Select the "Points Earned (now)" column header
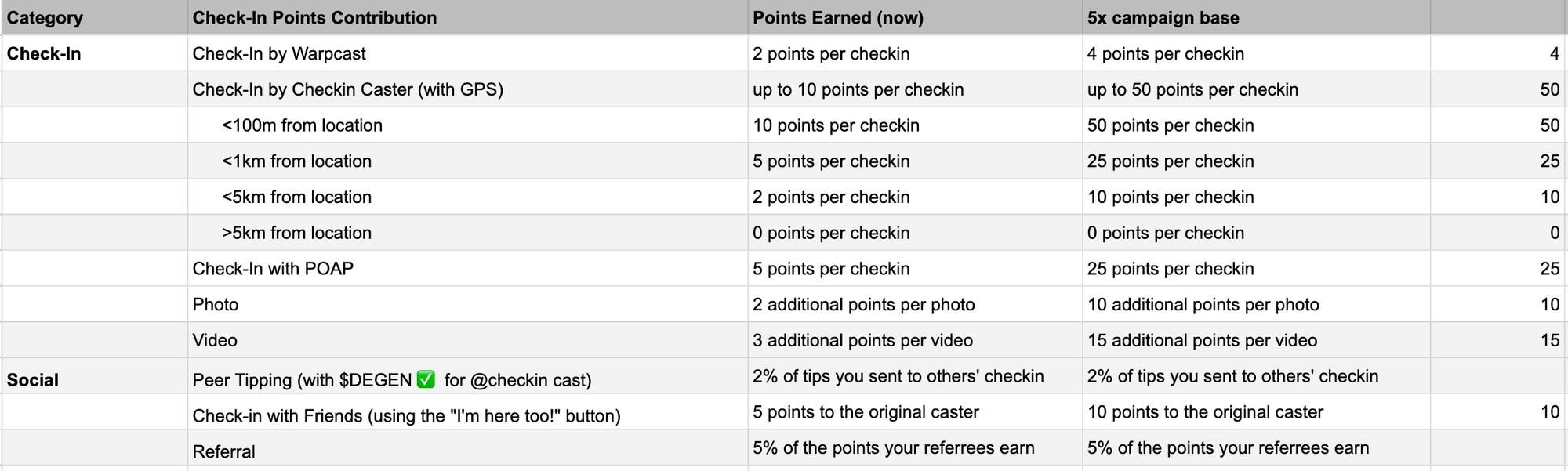 coord(837,18)
